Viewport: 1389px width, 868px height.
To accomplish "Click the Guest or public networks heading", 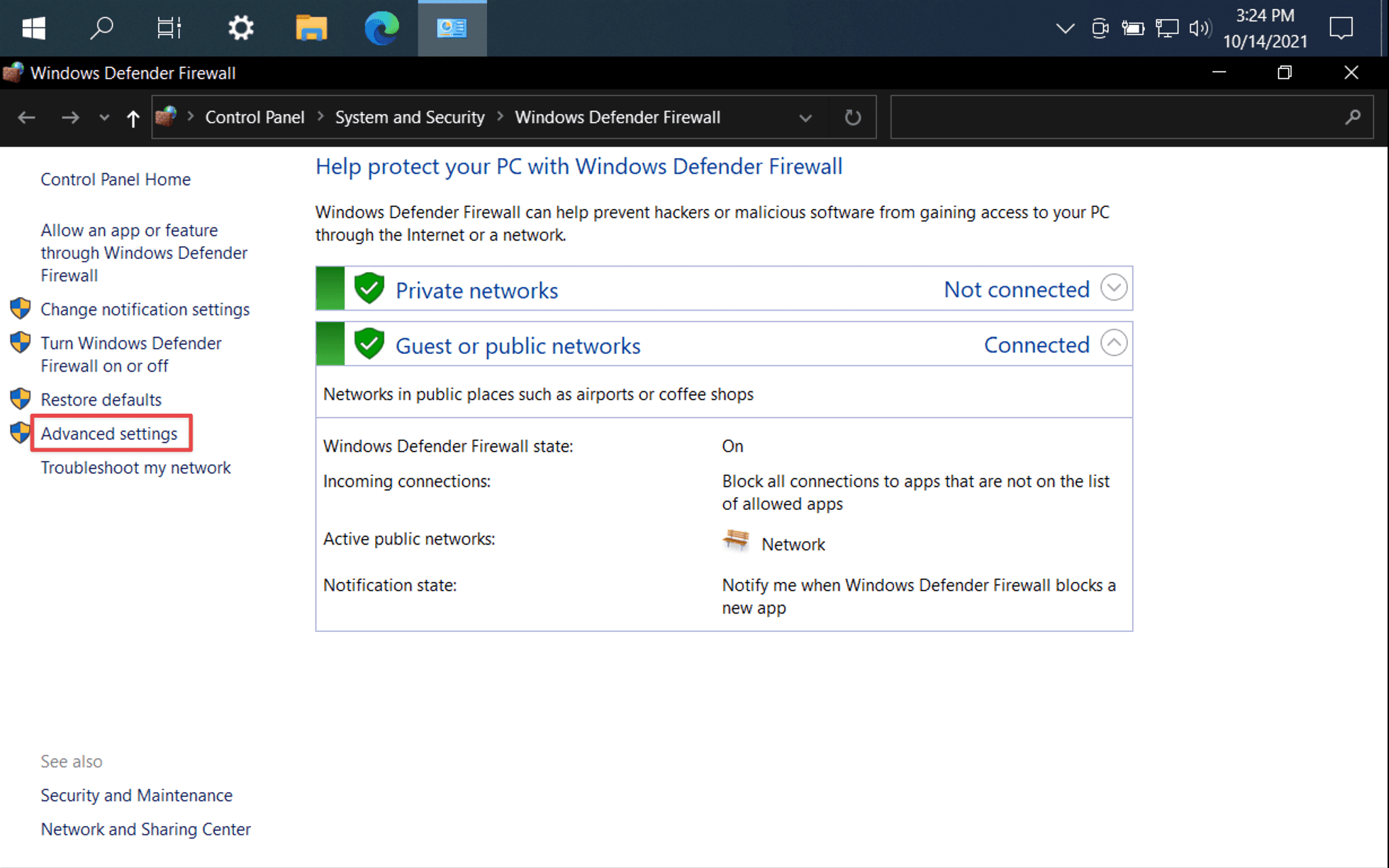I will pos(518,346).
